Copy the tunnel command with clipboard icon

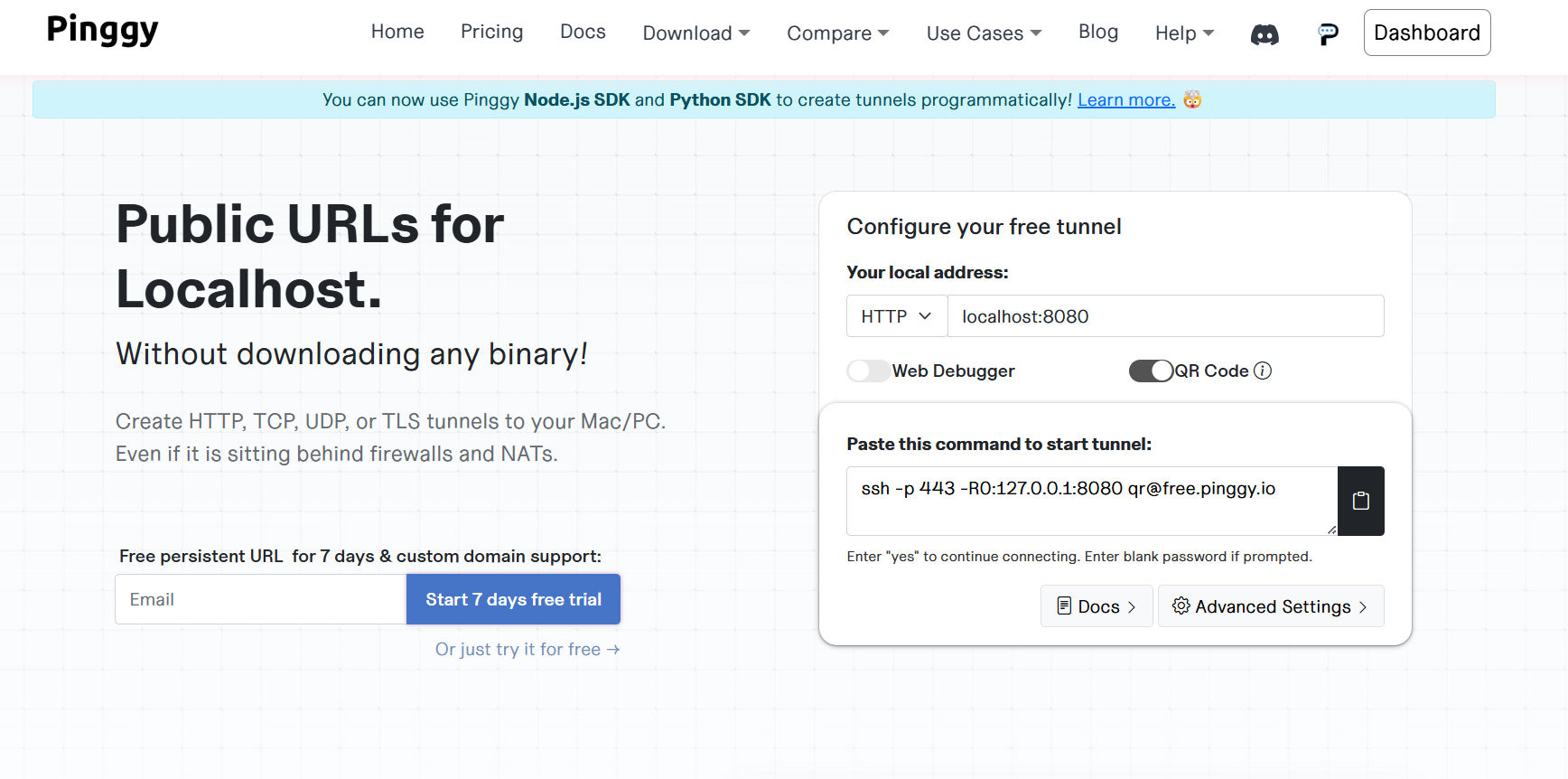pyautogui.click(x=1360, y=501)
